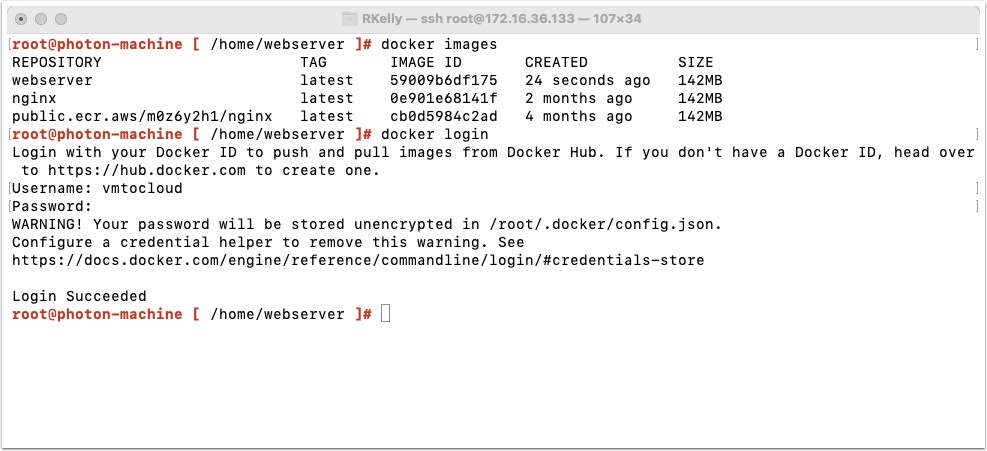
Task: Click the public.ecr.aws/m0z6y2h1/nginx repository entry
Action: point(142,117)
